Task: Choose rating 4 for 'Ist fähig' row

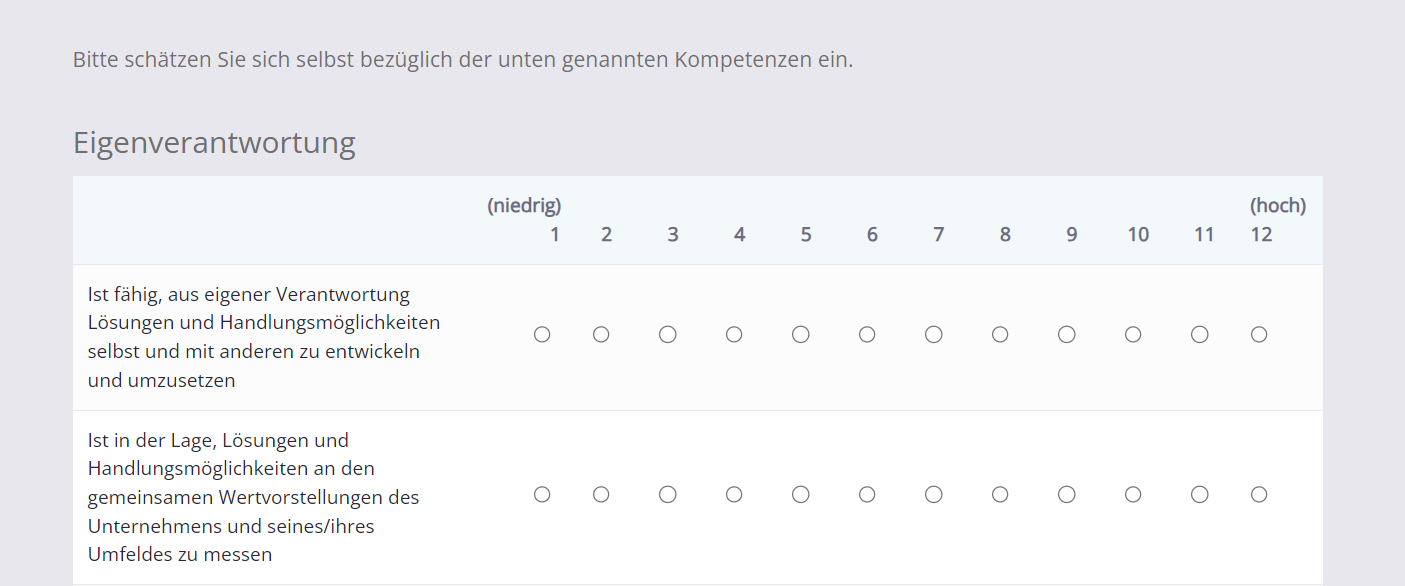Action: 734,335
